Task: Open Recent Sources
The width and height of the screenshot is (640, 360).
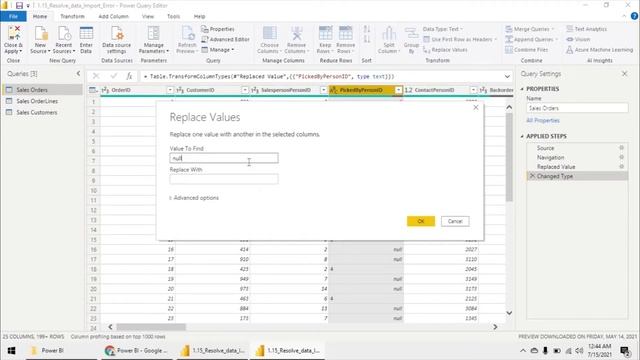Action: pos(64,40)
